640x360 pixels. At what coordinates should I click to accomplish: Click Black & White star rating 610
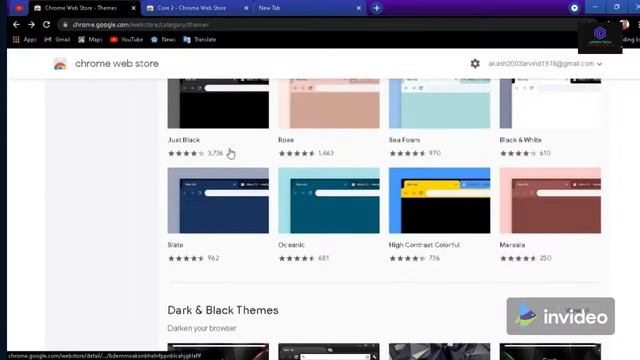pos(525,153)
